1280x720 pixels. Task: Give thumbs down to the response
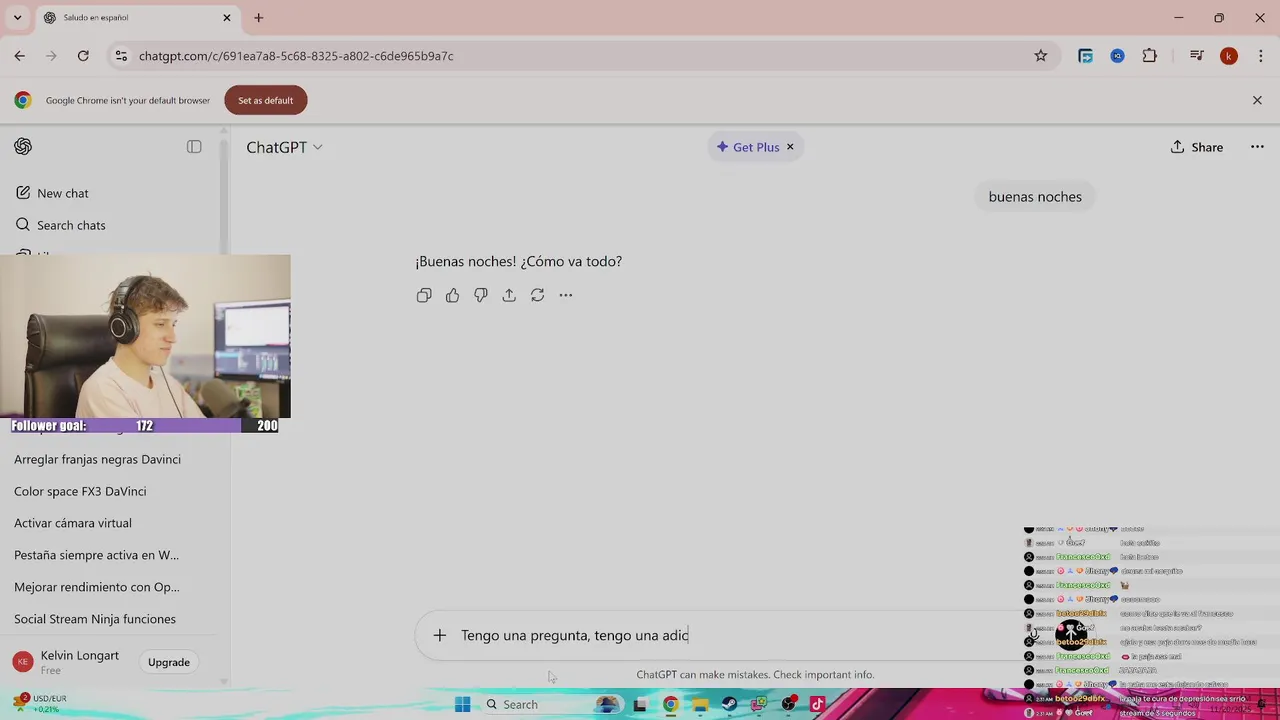(x=481, y=295)
